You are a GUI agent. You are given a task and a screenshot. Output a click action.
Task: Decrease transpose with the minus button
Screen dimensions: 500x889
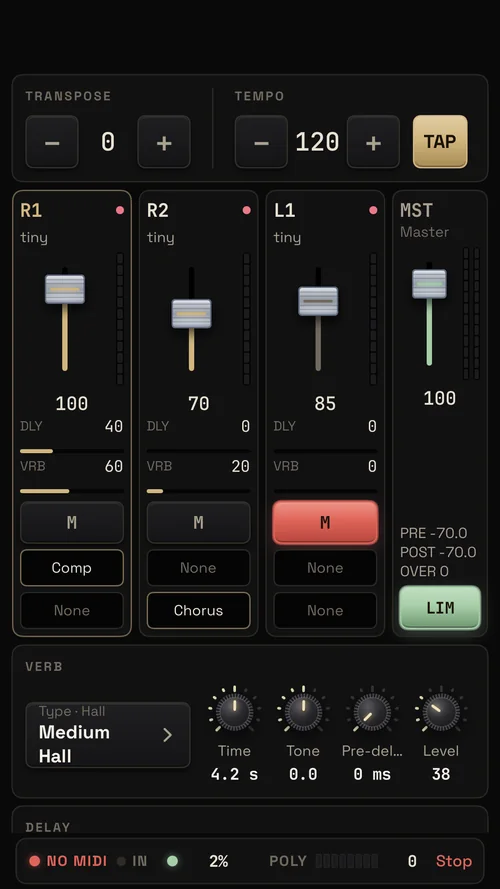[x=52, y=142]
